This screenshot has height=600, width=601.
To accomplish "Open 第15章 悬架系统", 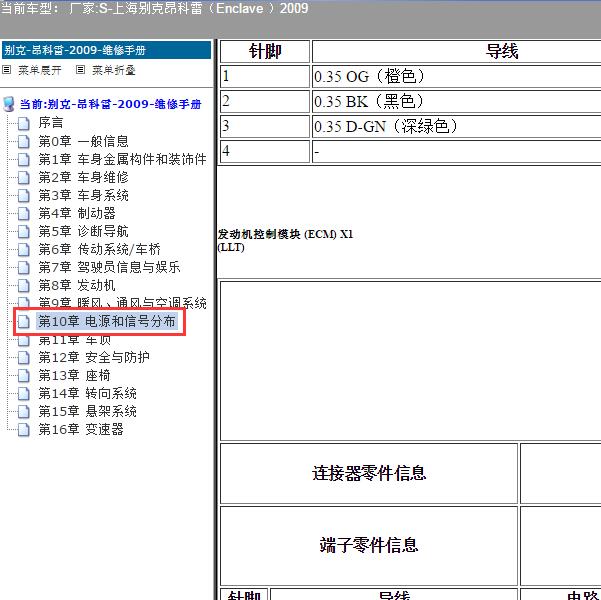I will tap(87, 411).
